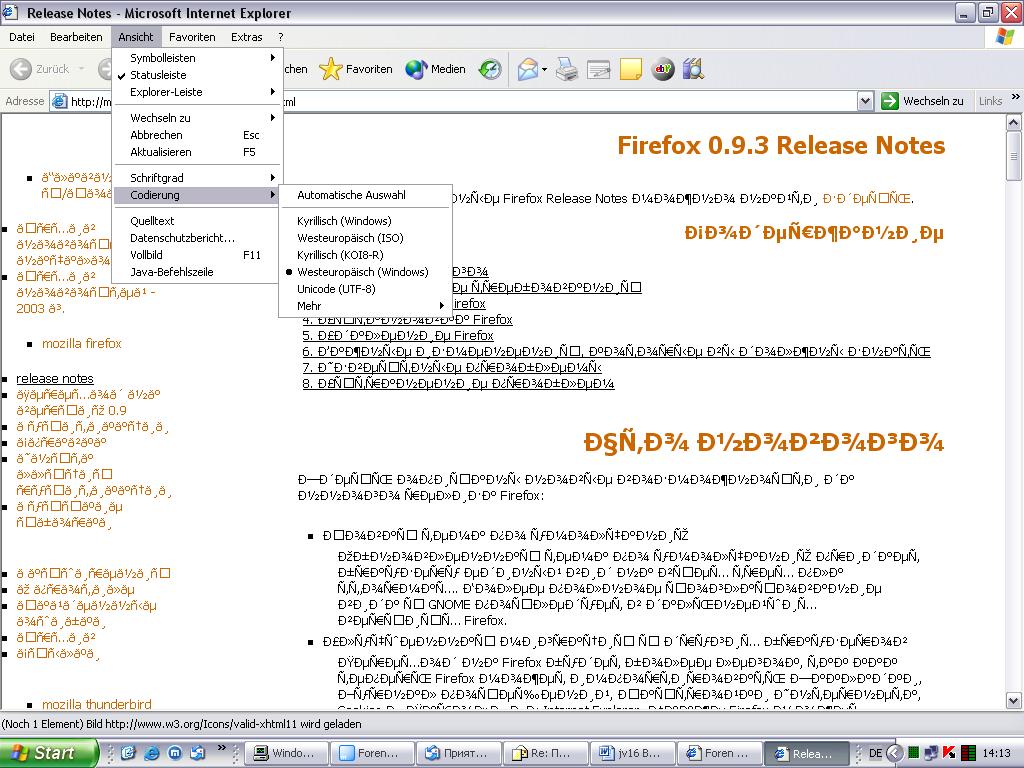This screenshot has height=768, width=1024.
Task: Open the Datei menu
Action: pyautogui.click(x=22, y=37)
